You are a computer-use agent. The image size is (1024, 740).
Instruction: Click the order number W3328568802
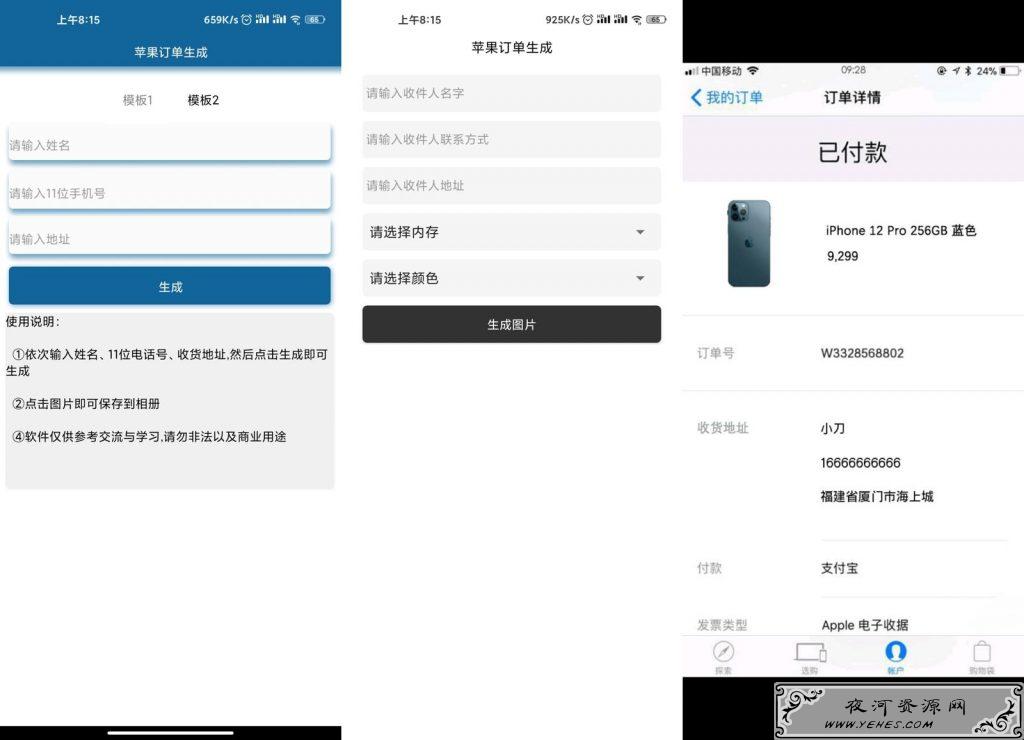click(862, 353)
